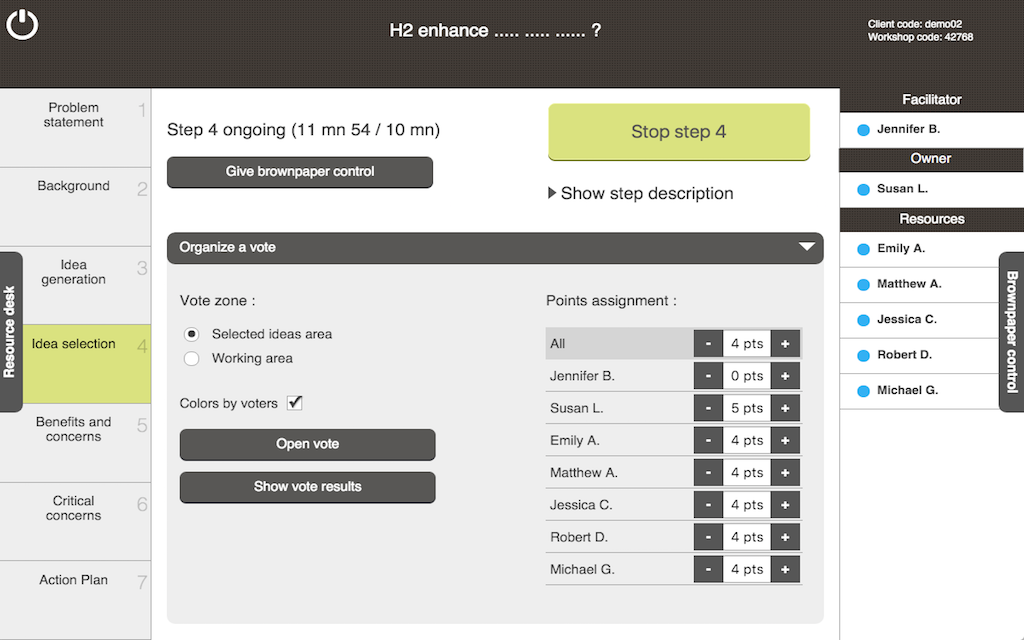Decrease Jennifer B.'s points with the minus button
The image size is (1024, 640).
click(708, 376)
